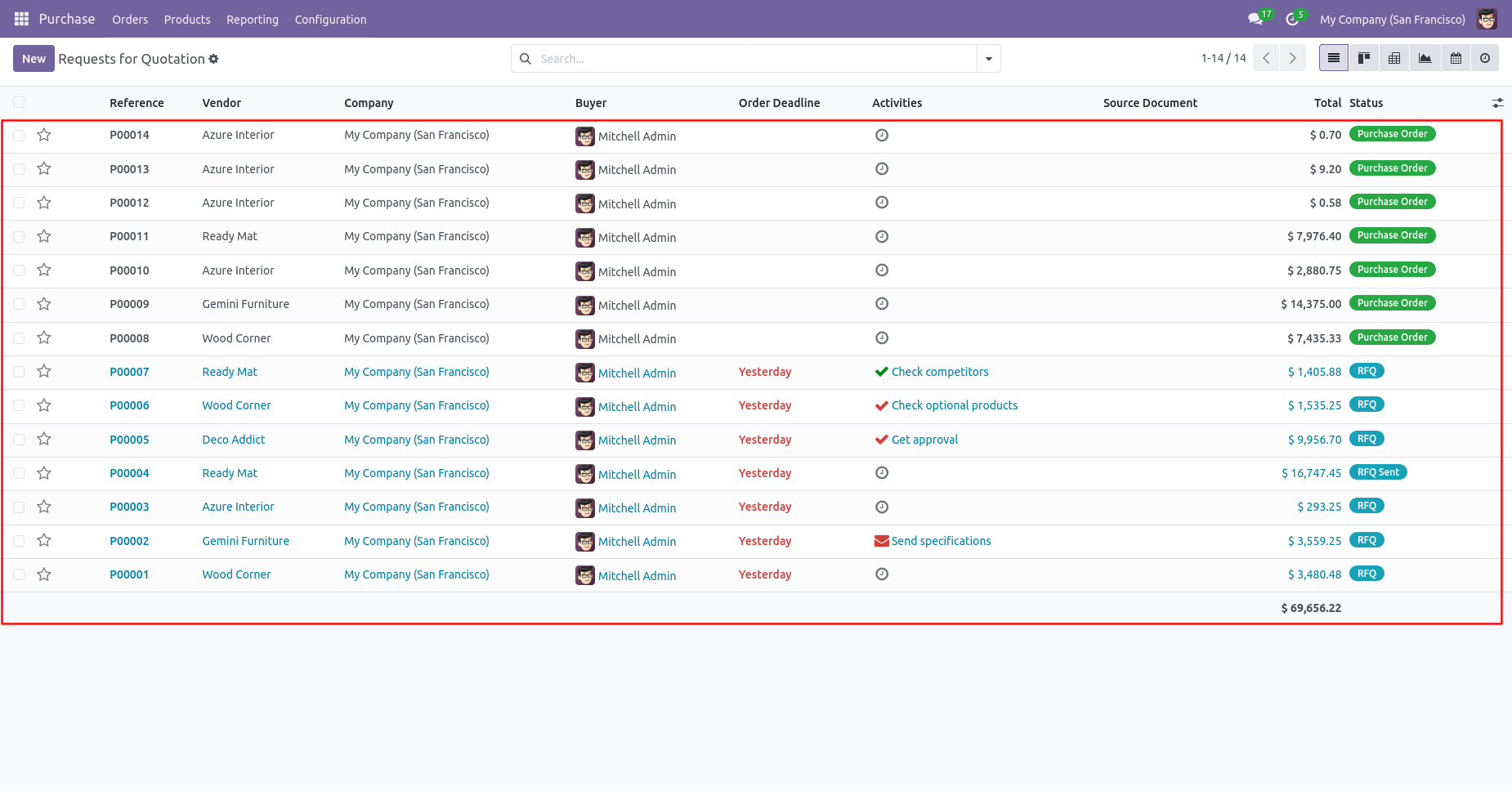Image resolution: width=1512 pixels, height=791 pixels.
Task: Click the New button
Action: (x=34, y=59)
